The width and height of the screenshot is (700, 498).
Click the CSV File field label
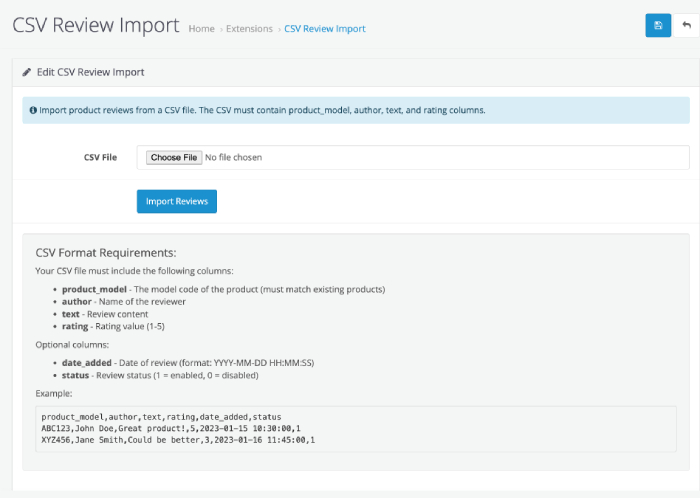pos(100,158)
